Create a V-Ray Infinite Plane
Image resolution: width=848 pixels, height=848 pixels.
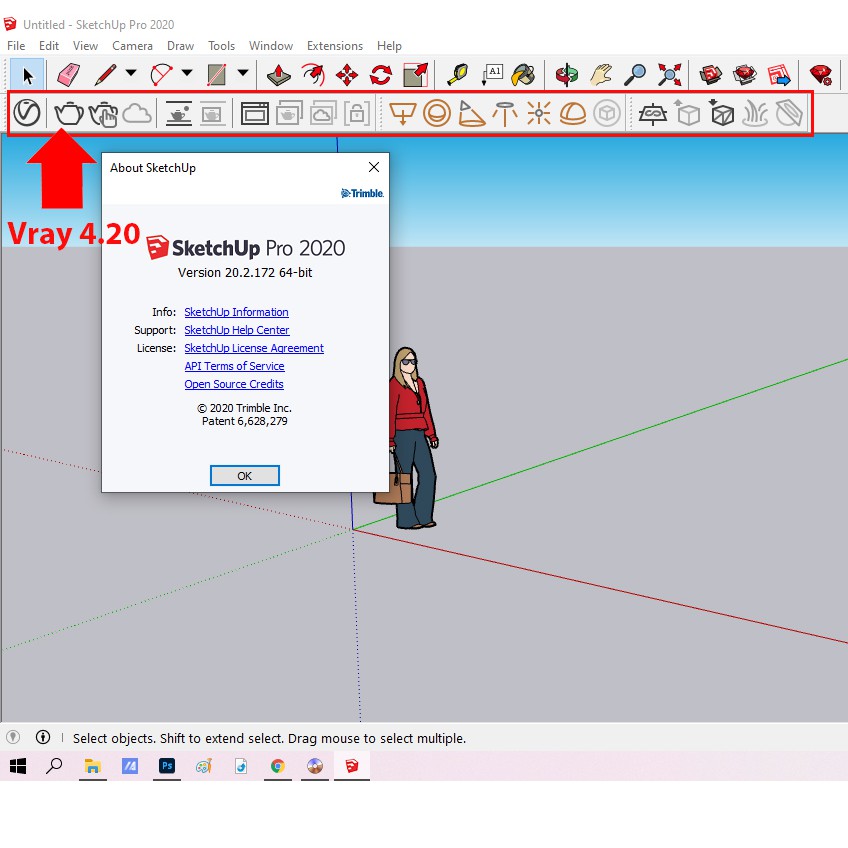pyautogui.click(x=653, y=113)
